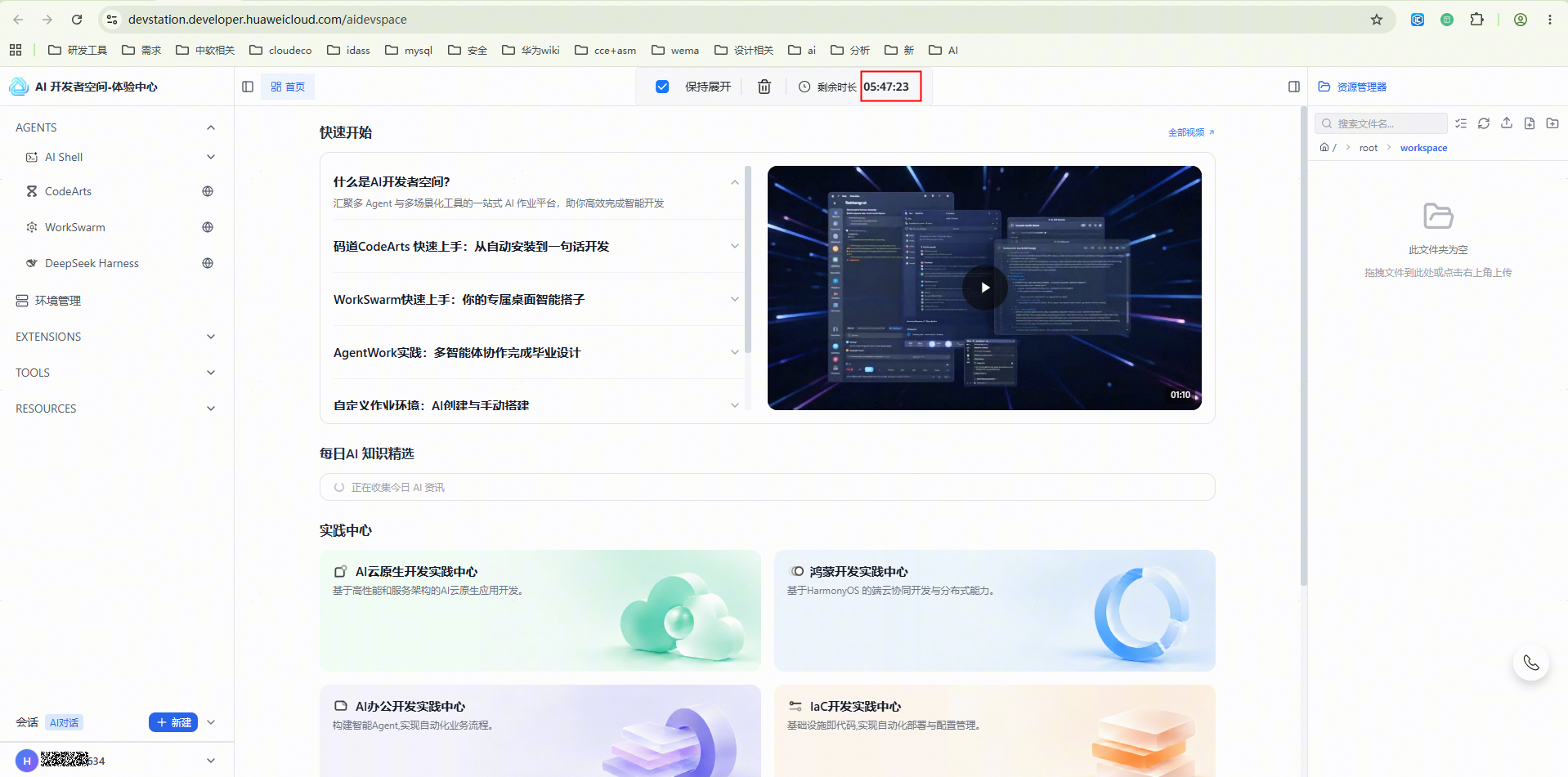Toggle the 保持展开 checkbox
This screenshot has height=777, width=1568.
click(662, 87)
